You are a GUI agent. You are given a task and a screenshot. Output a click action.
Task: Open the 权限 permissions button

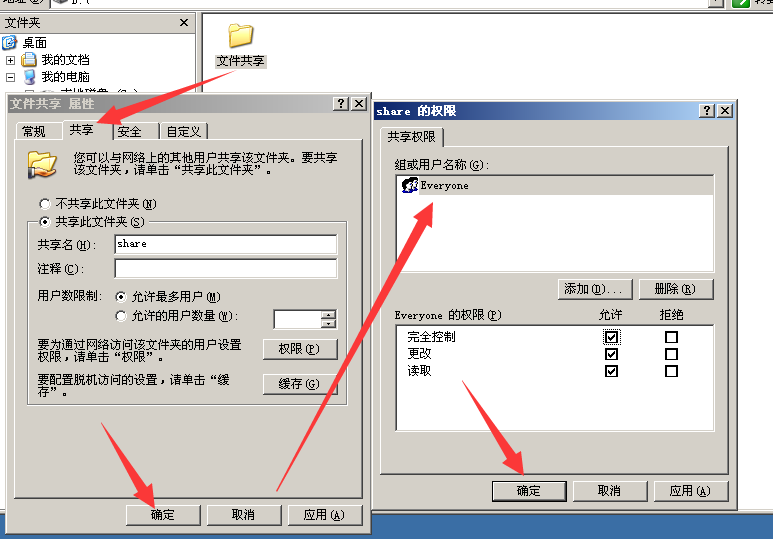(300, 349)
